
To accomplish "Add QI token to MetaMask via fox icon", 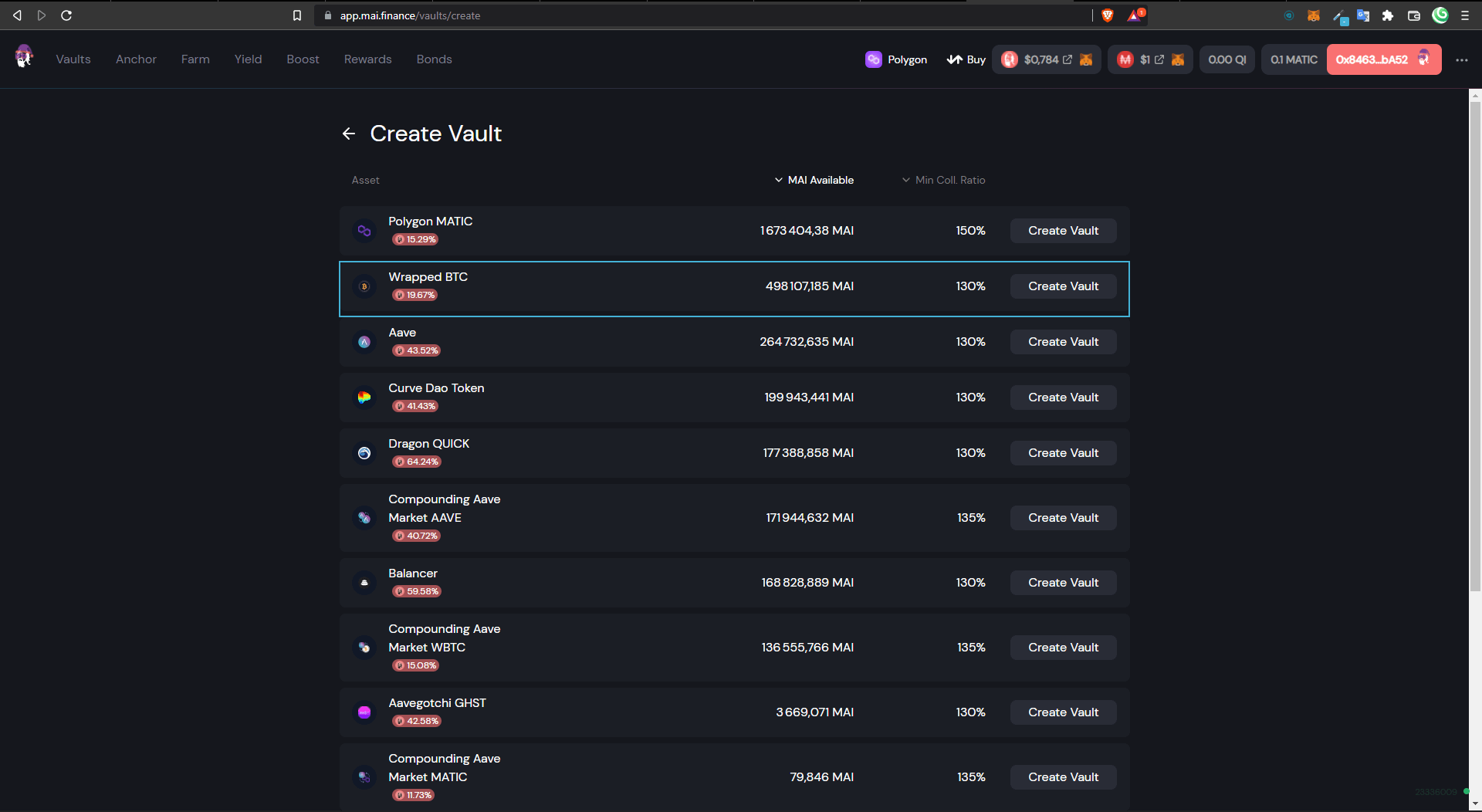I will coord(1086,59).
